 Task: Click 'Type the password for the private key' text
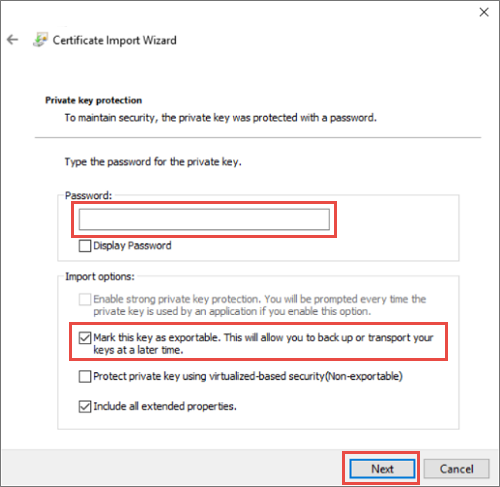point(153,162)
